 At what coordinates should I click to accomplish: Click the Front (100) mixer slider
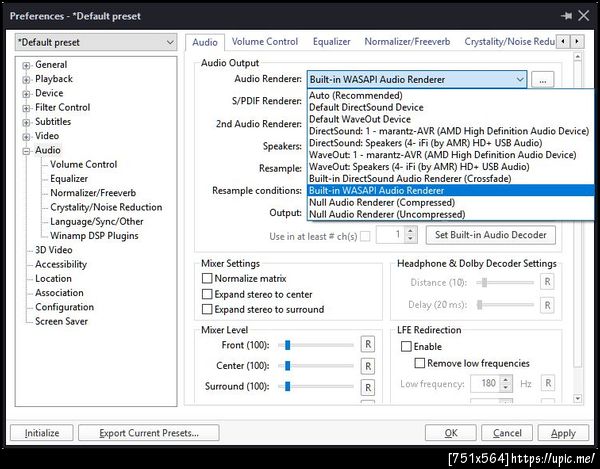(x=316, y=345)
